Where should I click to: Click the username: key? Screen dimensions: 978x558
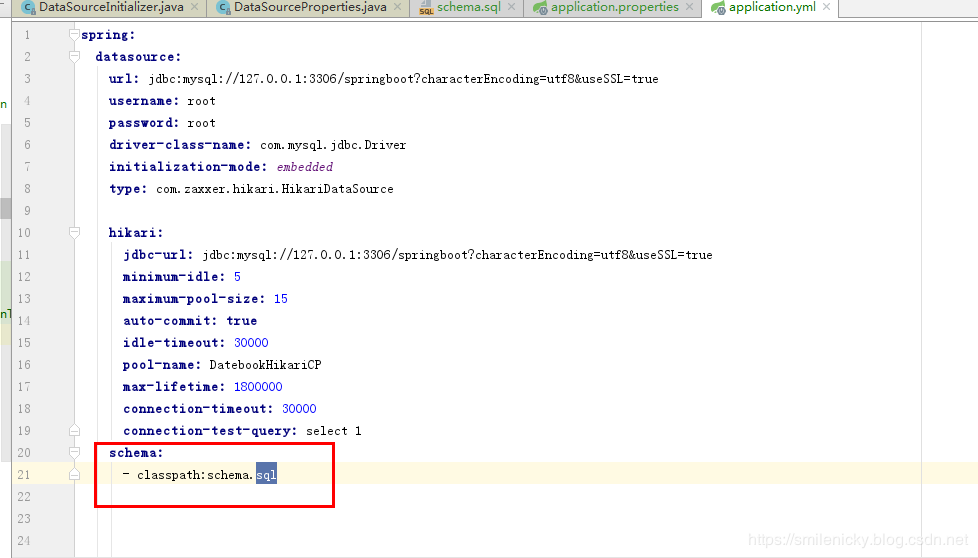coord(143,101)
